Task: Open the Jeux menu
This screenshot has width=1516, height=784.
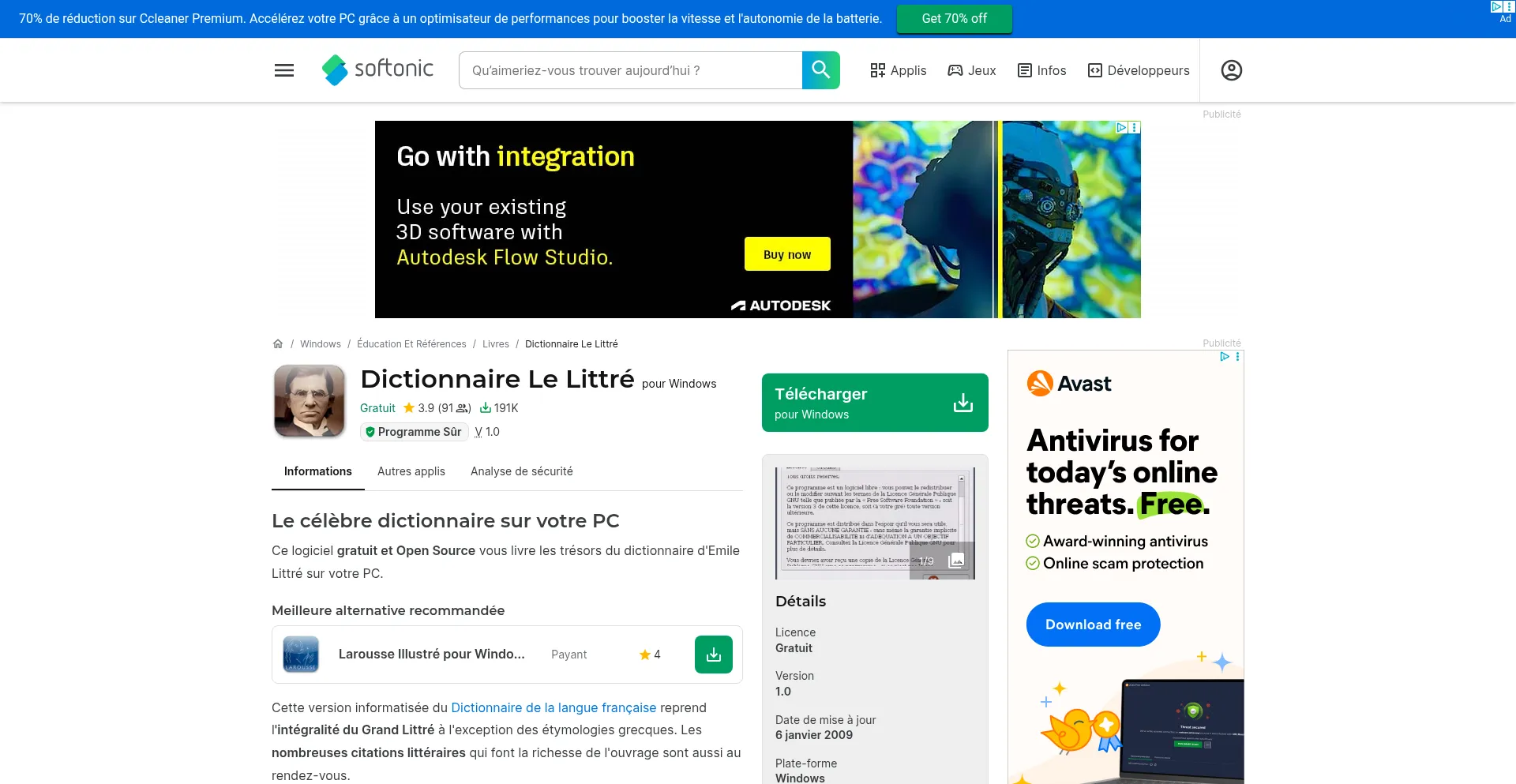Action: pos(972,70)
